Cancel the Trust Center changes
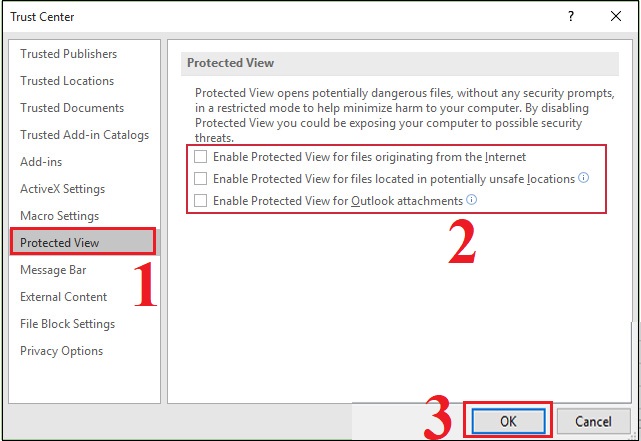 tap(593, 422)
